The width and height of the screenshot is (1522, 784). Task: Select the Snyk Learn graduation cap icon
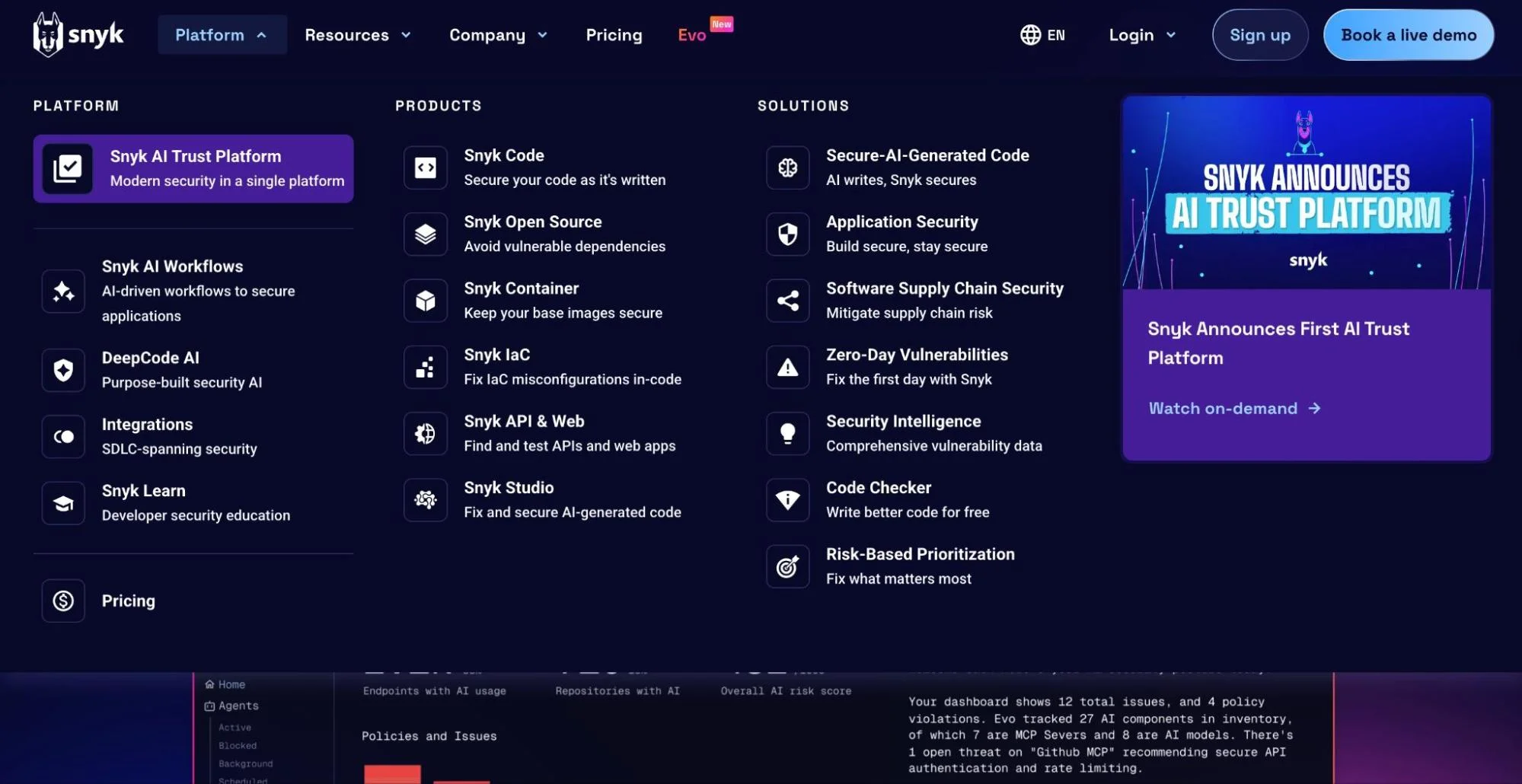(x=63, y=503)
